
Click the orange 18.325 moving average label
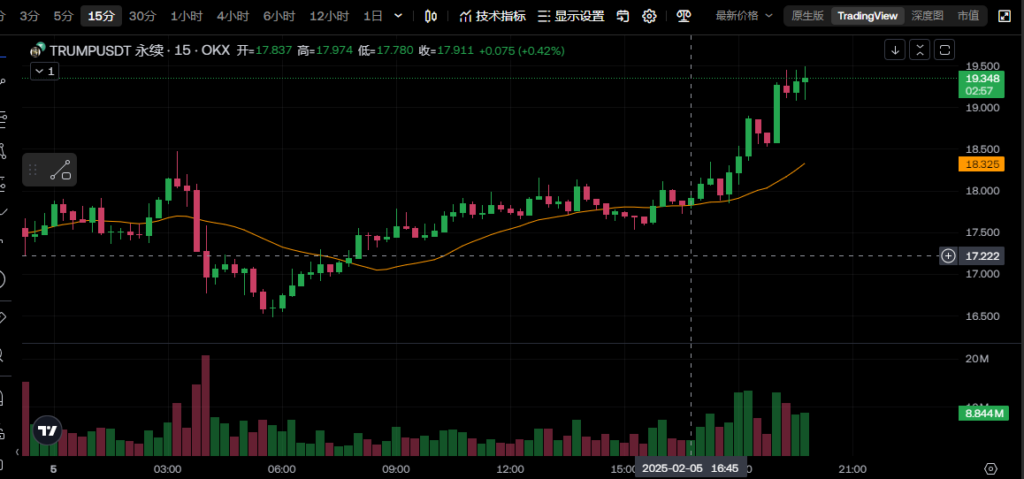click(979, 164)
